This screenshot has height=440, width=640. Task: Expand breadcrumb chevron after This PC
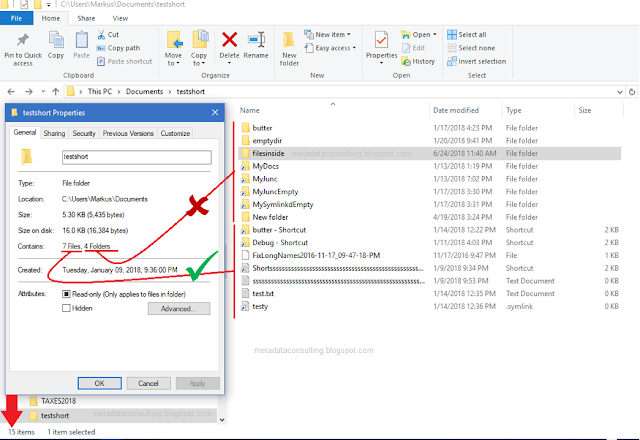coord(119,92)
